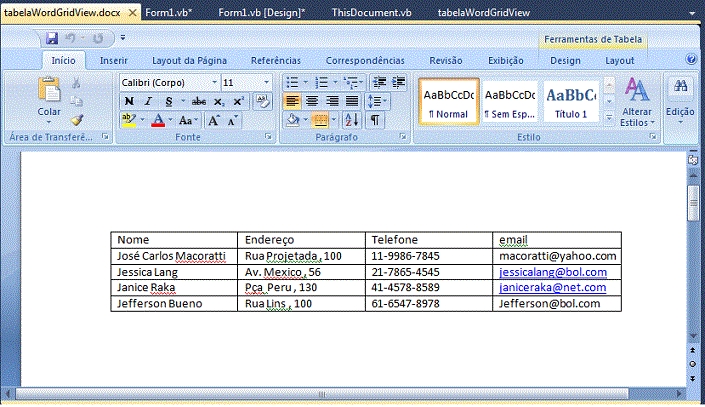The height and width of the screenshot is (407, 705).
Task: Customize quick access toolbar dropdown
Action: 123,38
